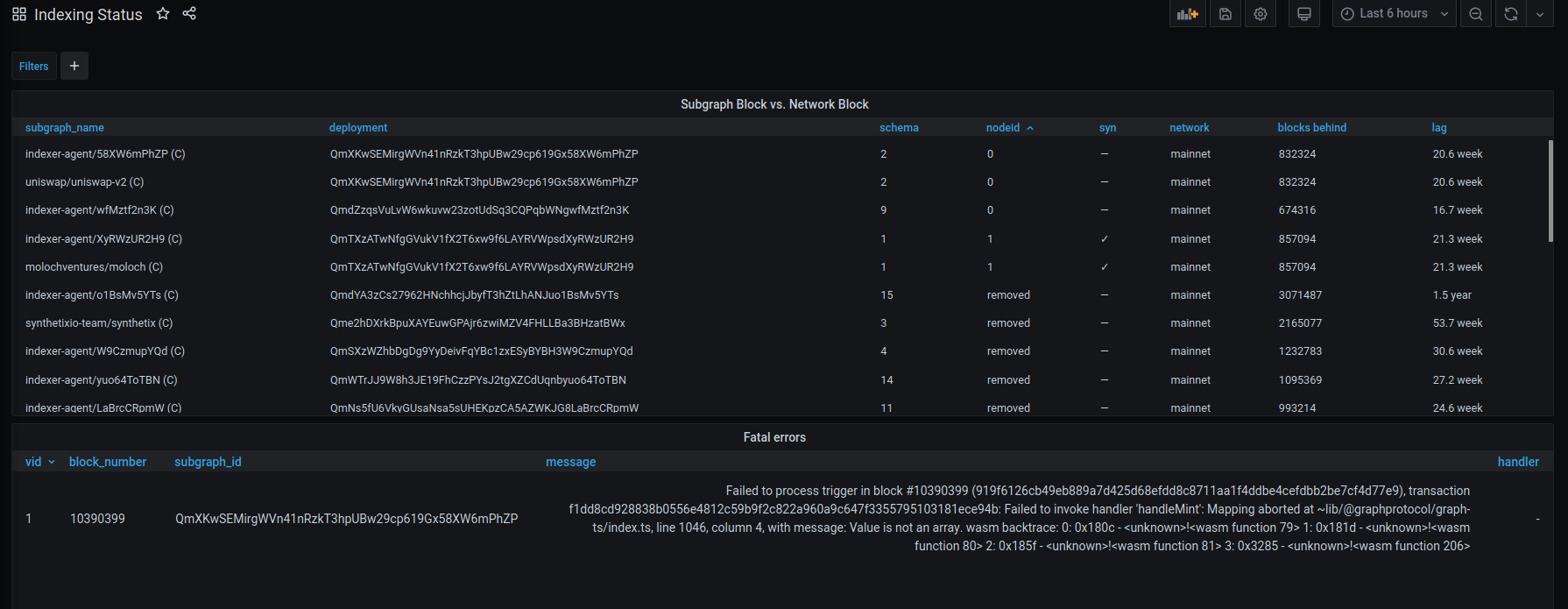Click lag value 16.7 week
Viewport: 1568px width, 609px height.
click(1458, 210)
